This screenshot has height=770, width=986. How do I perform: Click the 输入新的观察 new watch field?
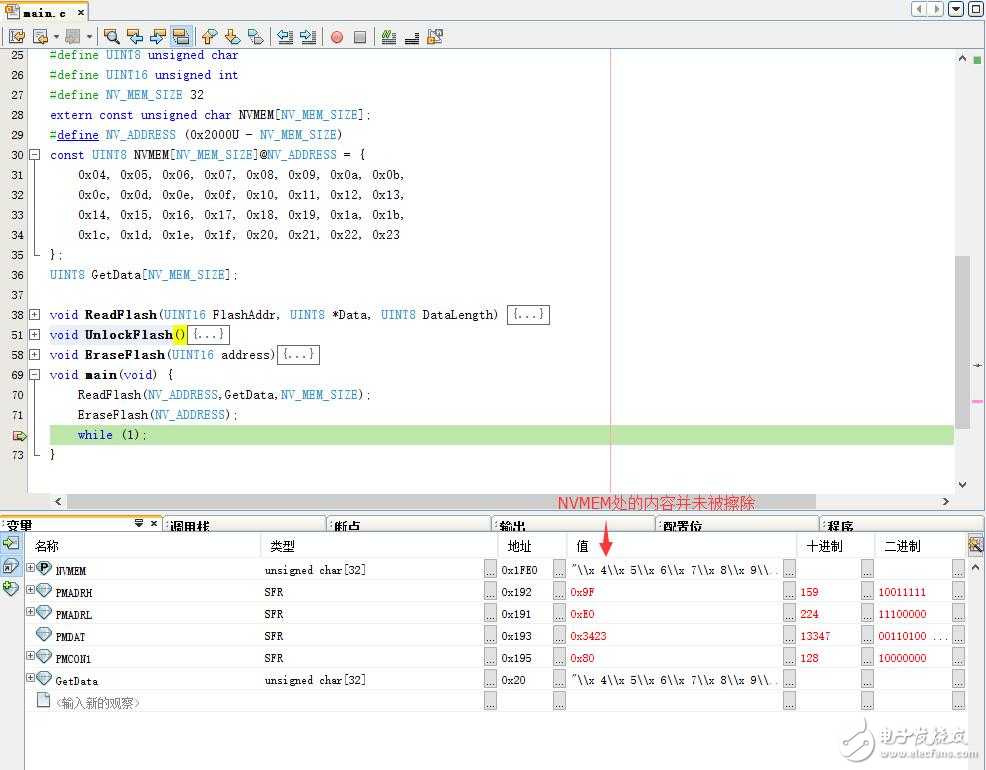coord(97,703)
